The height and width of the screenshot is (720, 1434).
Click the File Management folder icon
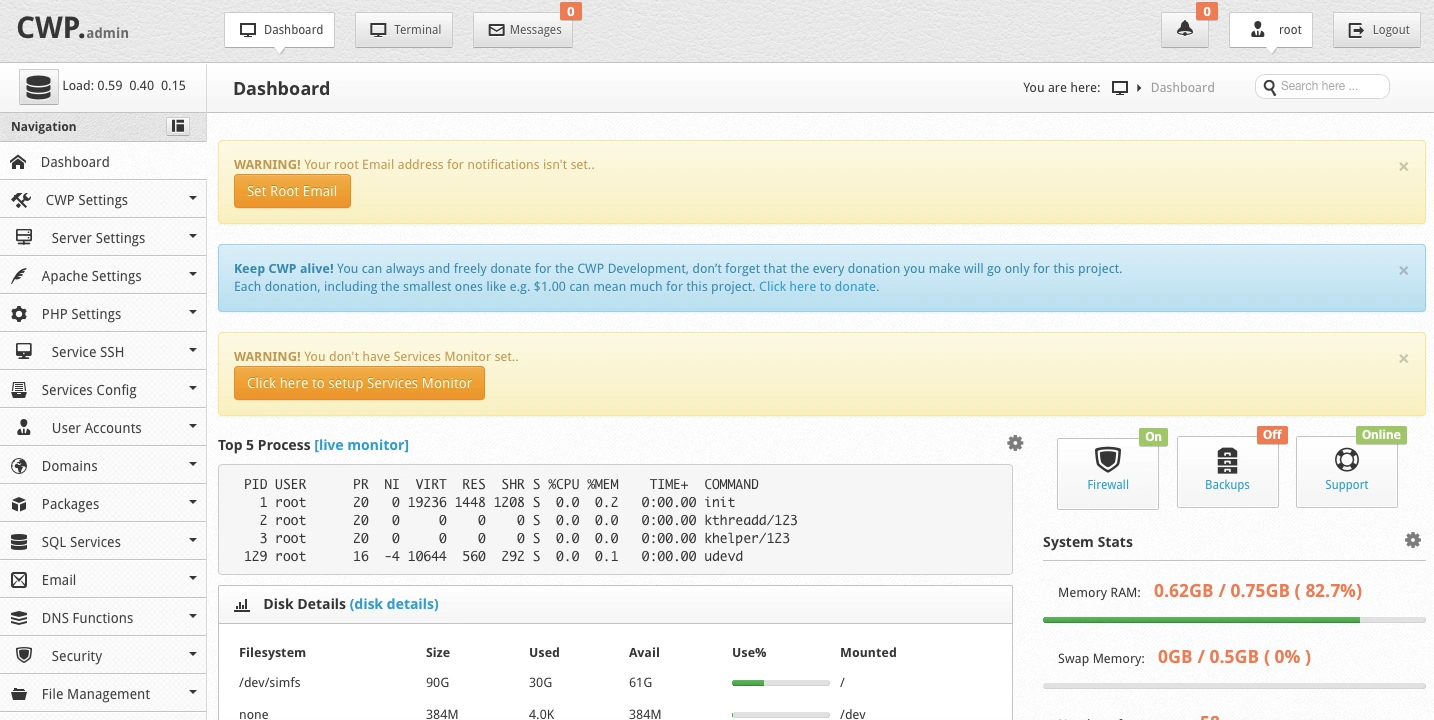point(19,694)
